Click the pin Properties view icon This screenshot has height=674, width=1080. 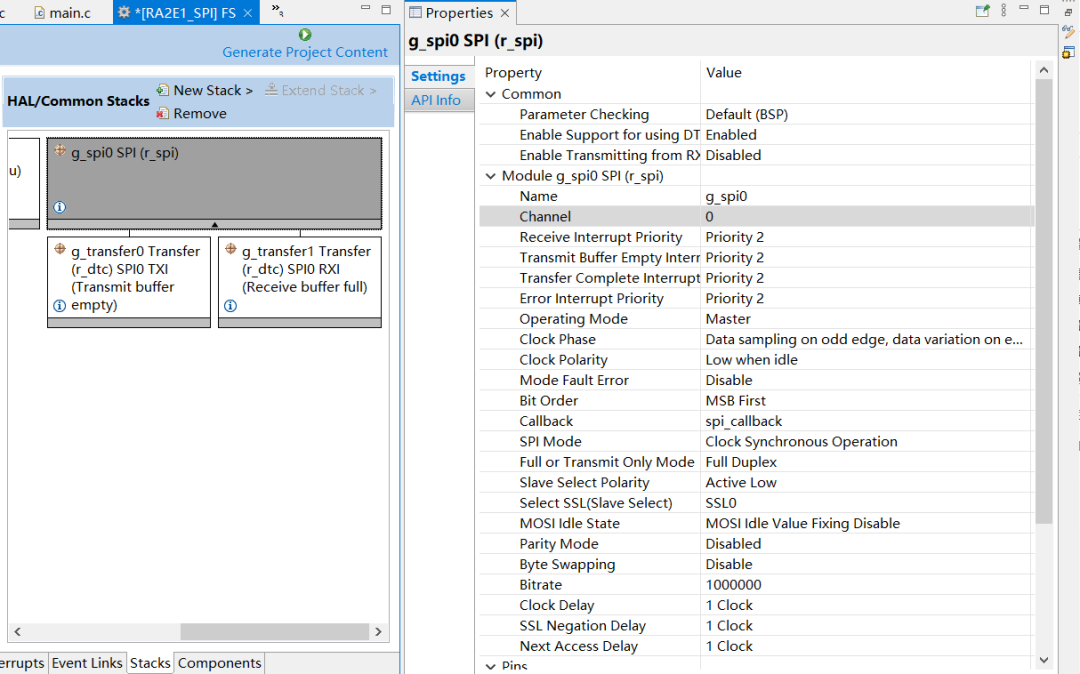coord(983,11)
